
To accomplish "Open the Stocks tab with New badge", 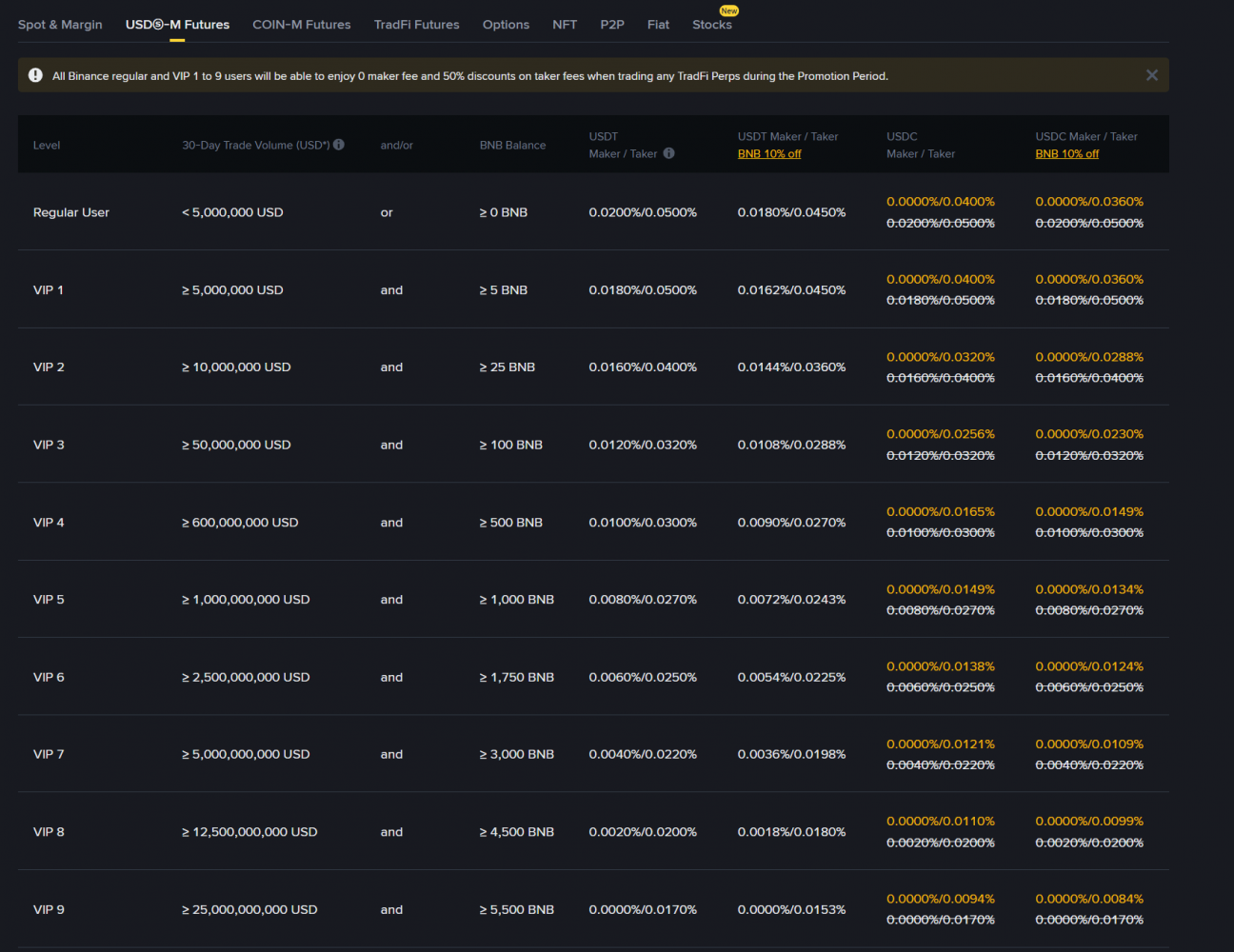I will pos(712,25).
